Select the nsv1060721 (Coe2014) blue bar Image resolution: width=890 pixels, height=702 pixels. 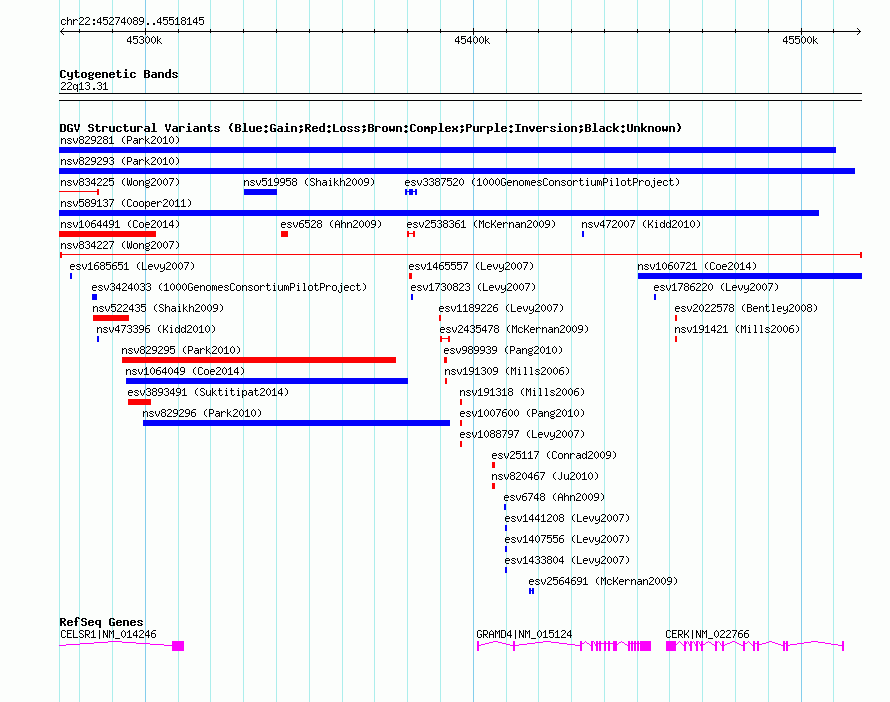click(x=750, y=276)
